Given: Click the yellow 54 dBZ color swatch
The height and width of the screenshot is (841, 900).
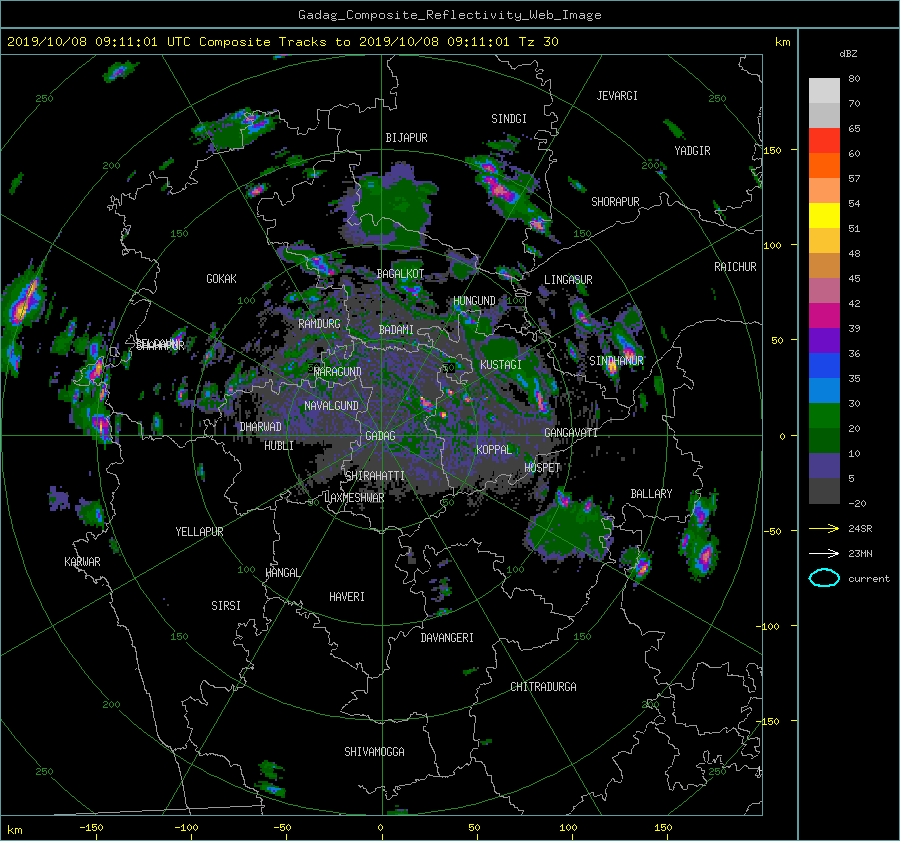Looking at the screenshot, I should [824, 216].
